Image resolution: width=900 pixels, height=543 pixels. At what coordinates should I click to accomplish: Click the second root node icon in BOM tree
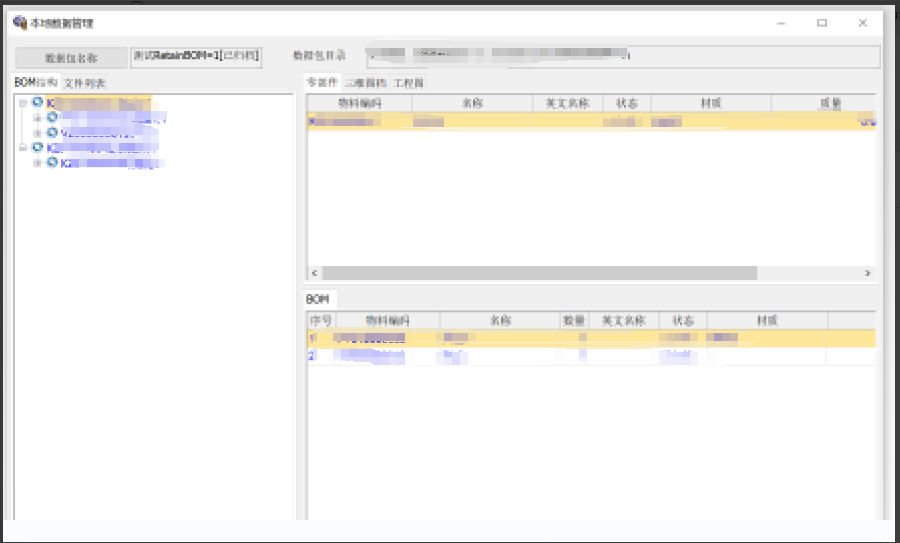point(38,147)
